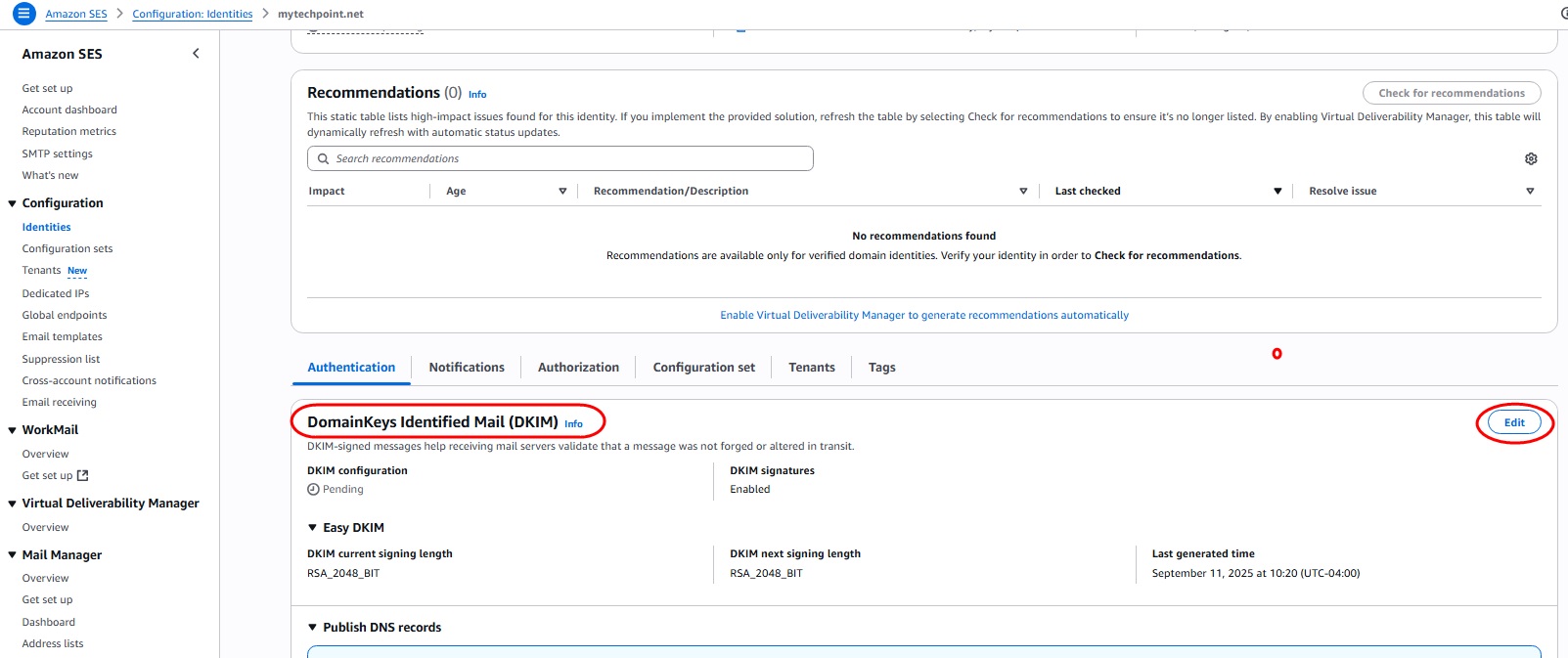Sort by Recommendation/Description column arrow

tap(1023, 192)
